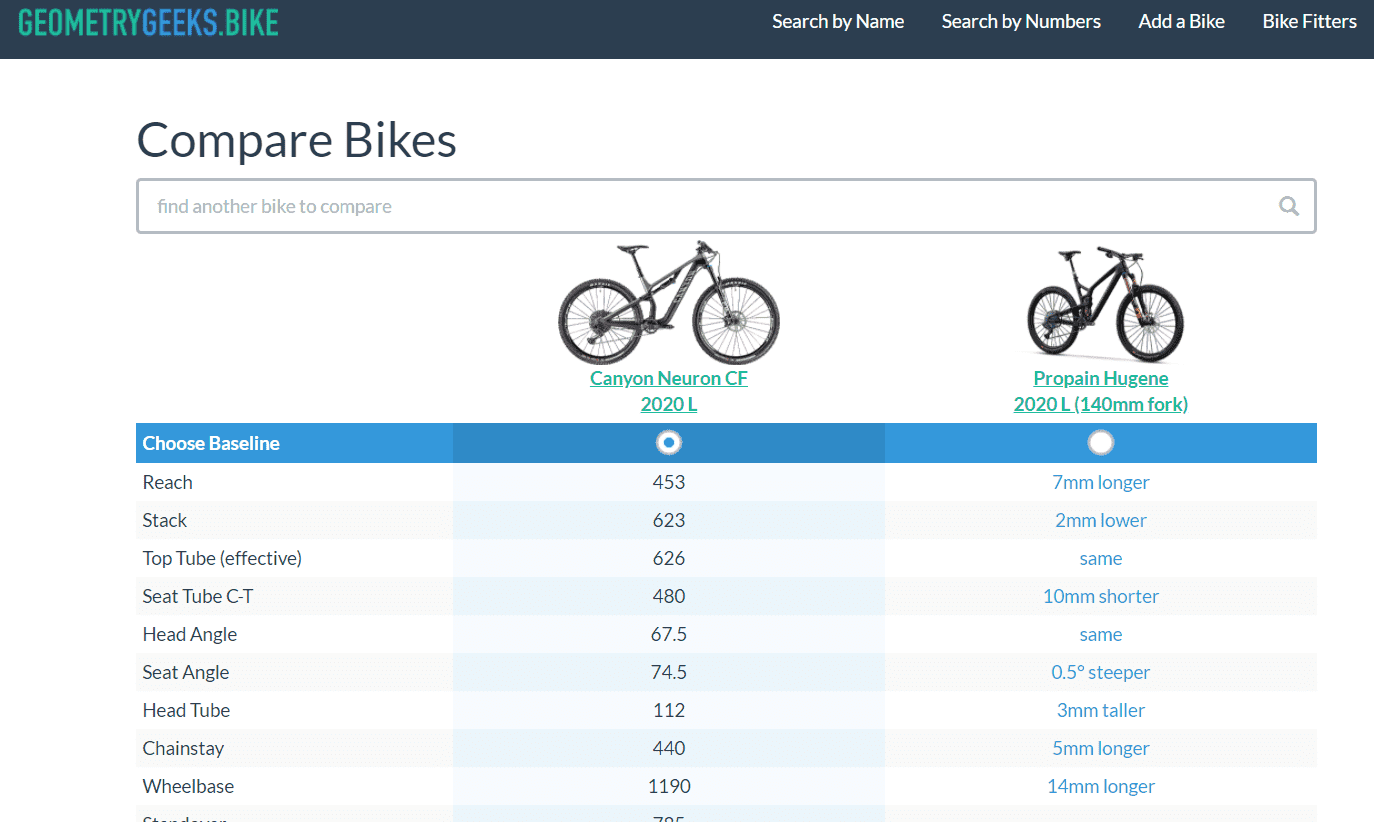
Task: Focus the find another bike search field
Action: tap(700, 206)
